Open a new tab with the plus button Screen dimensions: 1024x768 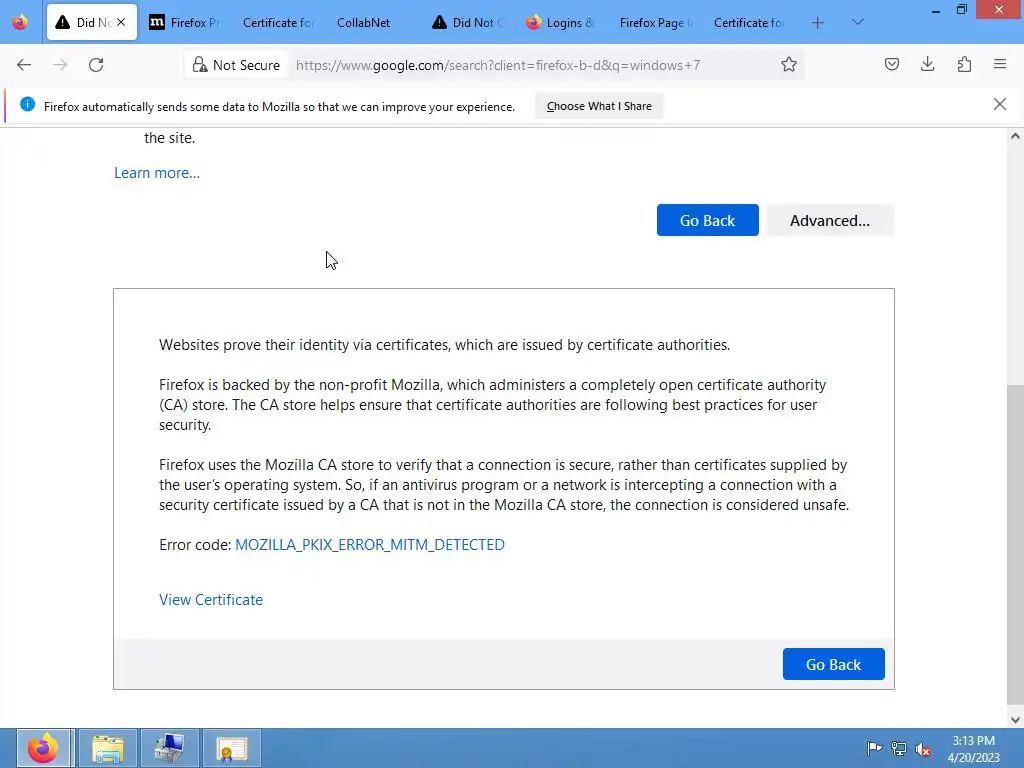[x=818, y=23]
